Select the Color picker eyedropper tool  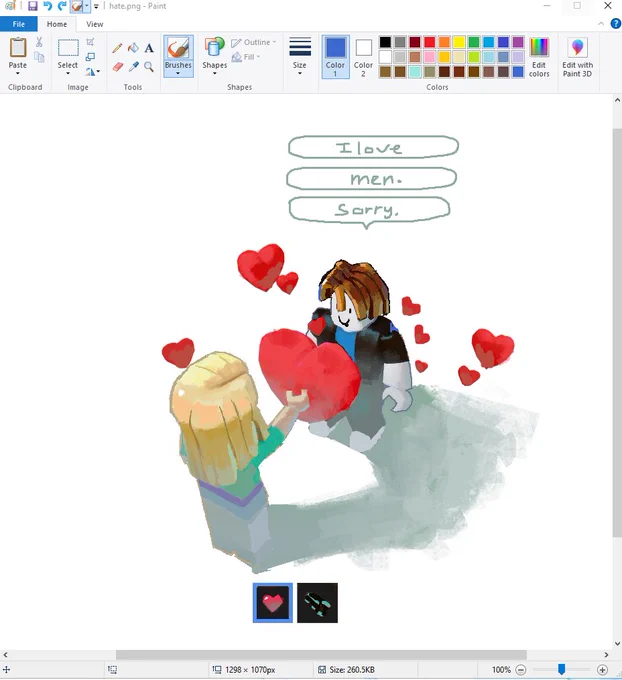point(134,67)
